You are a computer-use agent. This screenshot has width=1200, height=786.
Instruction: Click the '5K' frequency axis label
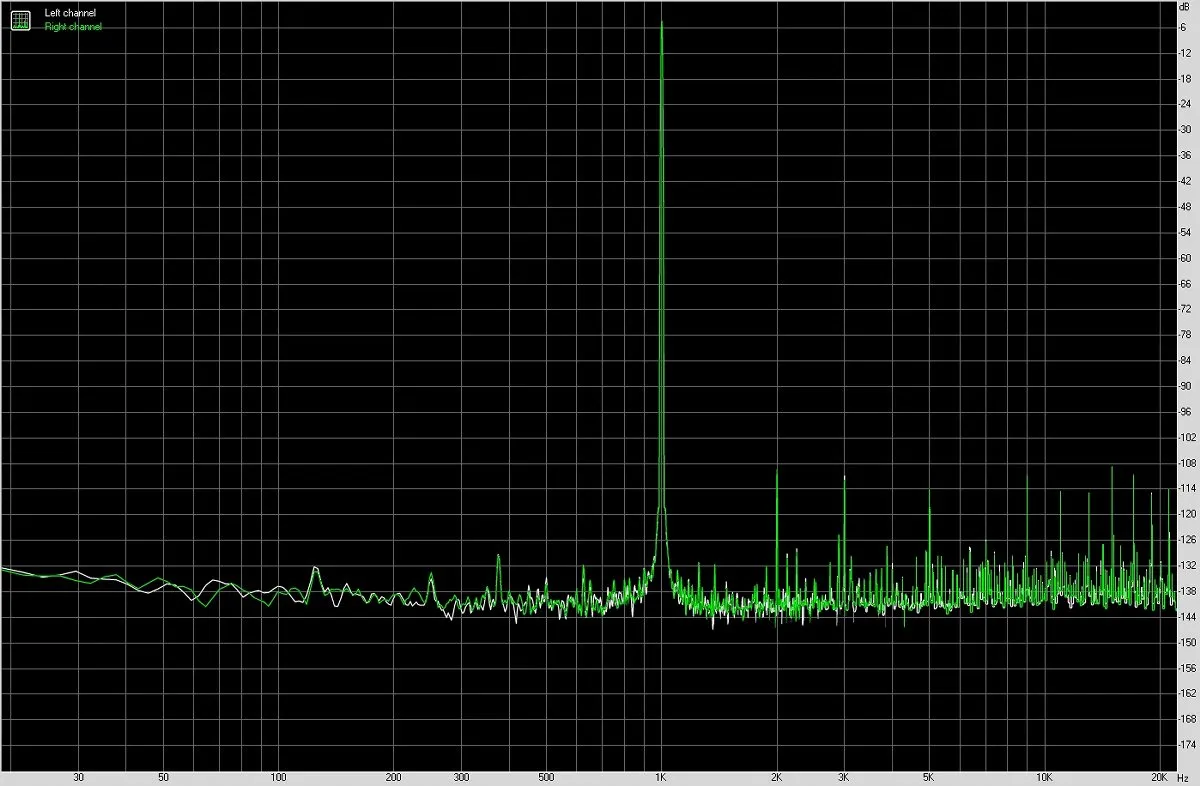click(x=928, y=777)
